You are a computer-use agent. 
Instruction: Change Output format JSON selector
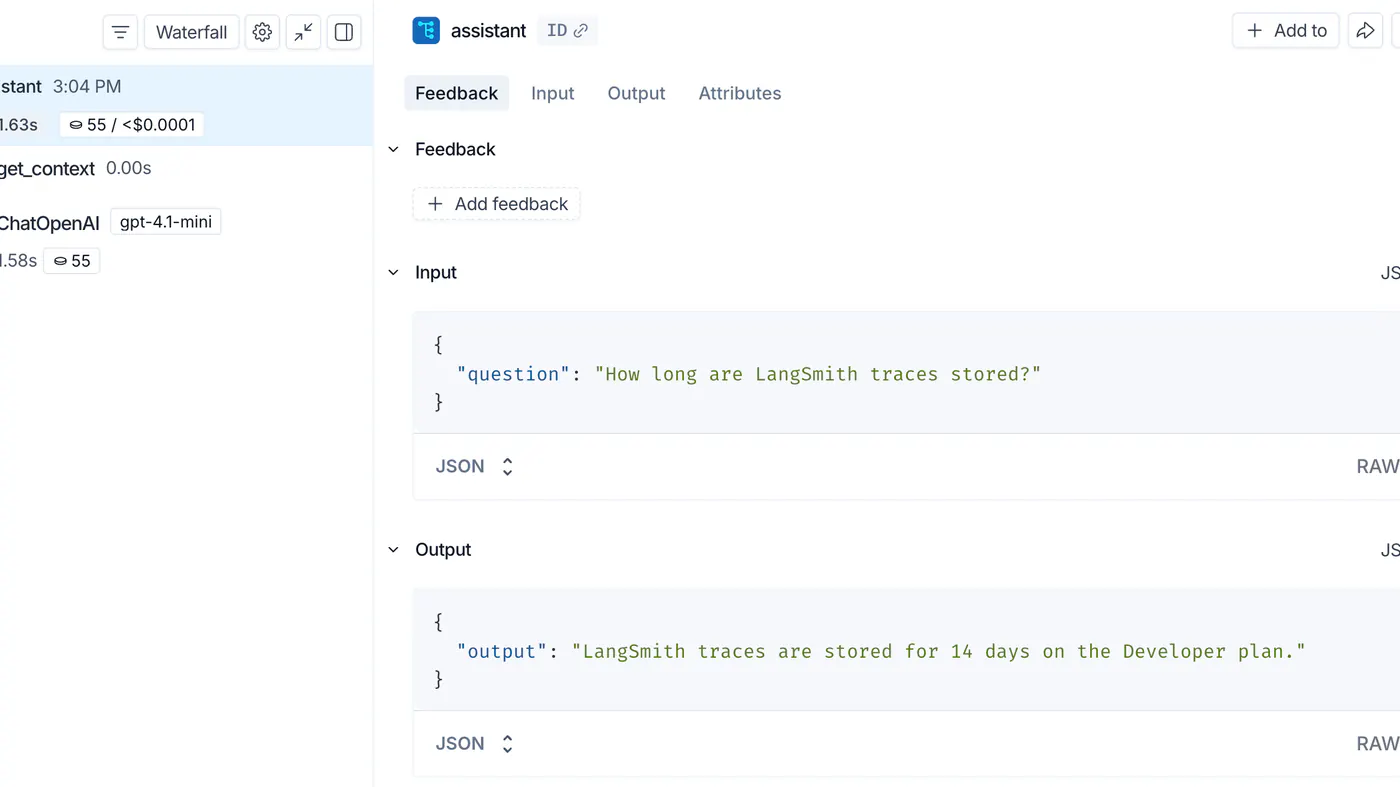[x=475, y=743]
